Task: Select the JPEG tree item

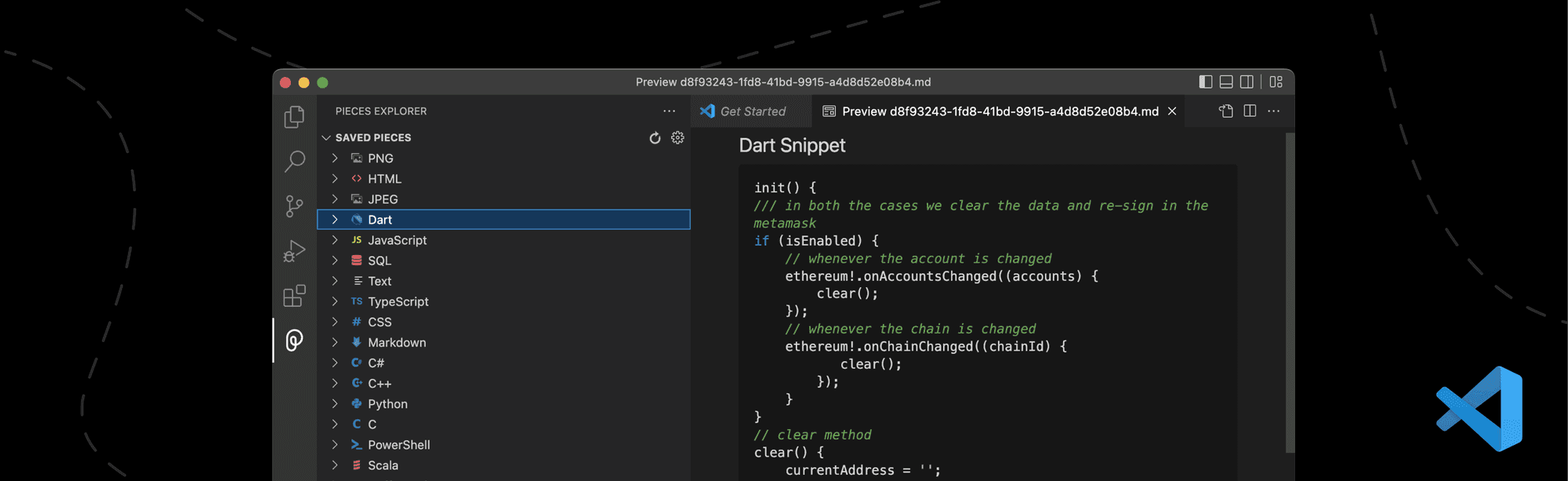Action: pyautogui.click(x=503, y=199)
